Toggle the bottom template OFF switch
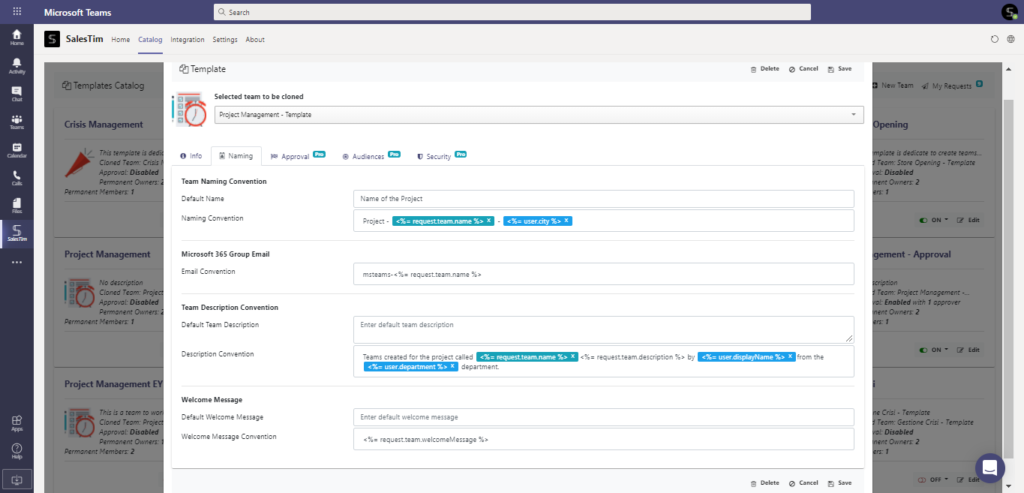This screenshot has height=493, width=1024. 923,479
